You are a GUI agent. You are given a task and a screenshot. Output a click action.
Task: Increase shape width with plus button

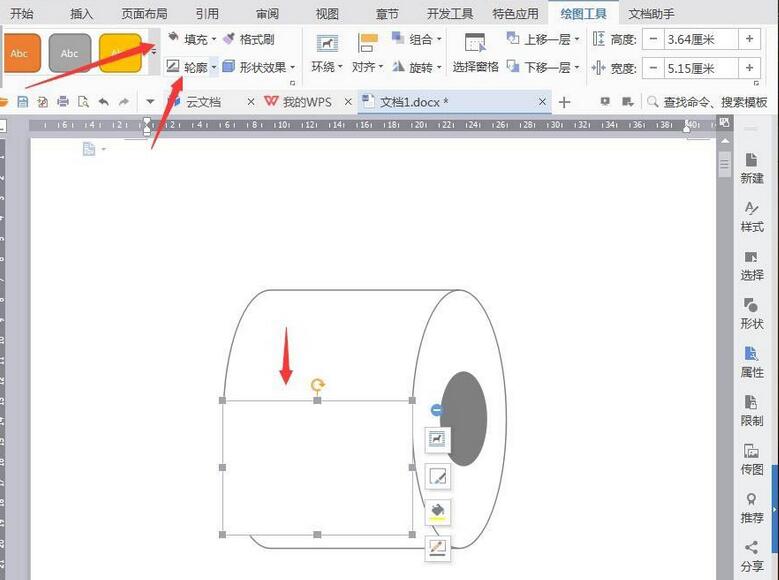pos(749,68)
